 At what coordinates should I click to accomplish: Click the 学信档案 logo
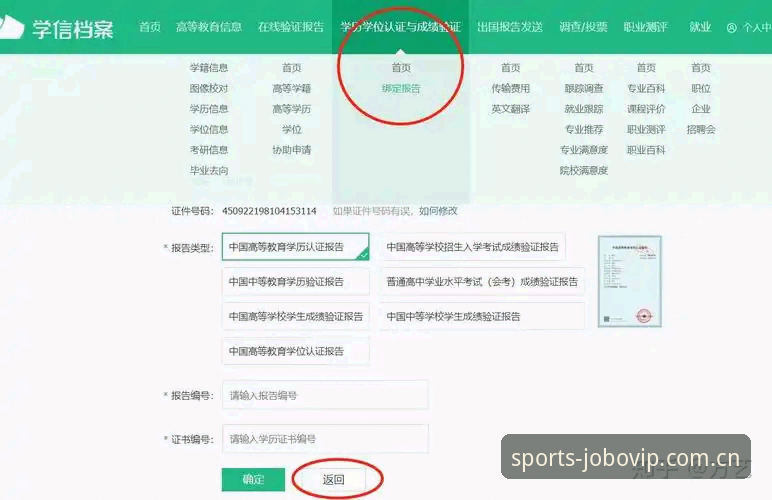pyautogui.click(x=57, y=28)
